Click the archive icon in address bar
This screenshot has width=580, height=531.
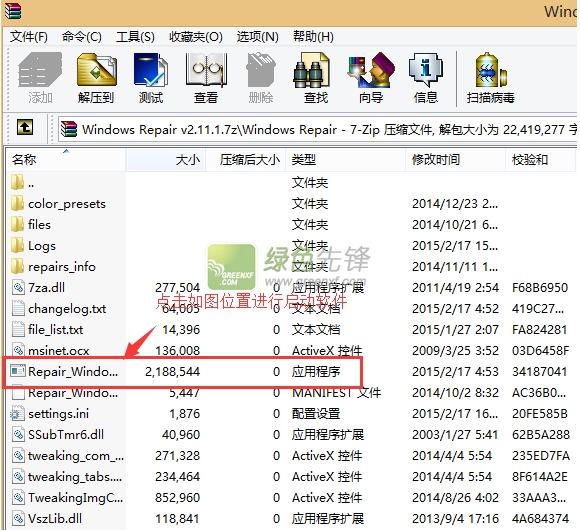pos(69,129)
